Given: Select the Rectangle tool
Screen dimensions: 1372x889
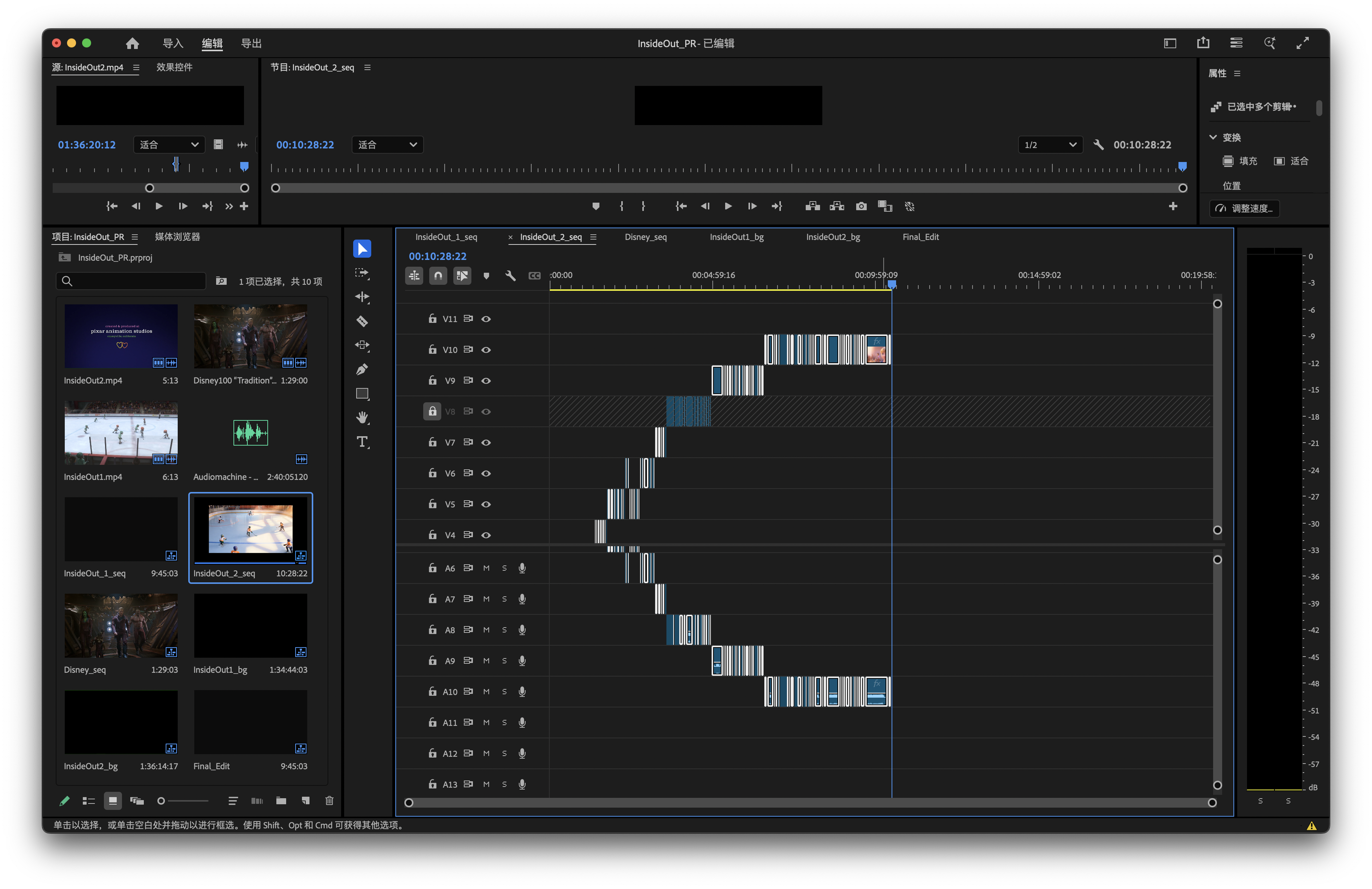Looking at the screenshot, I should coord(362,394).
